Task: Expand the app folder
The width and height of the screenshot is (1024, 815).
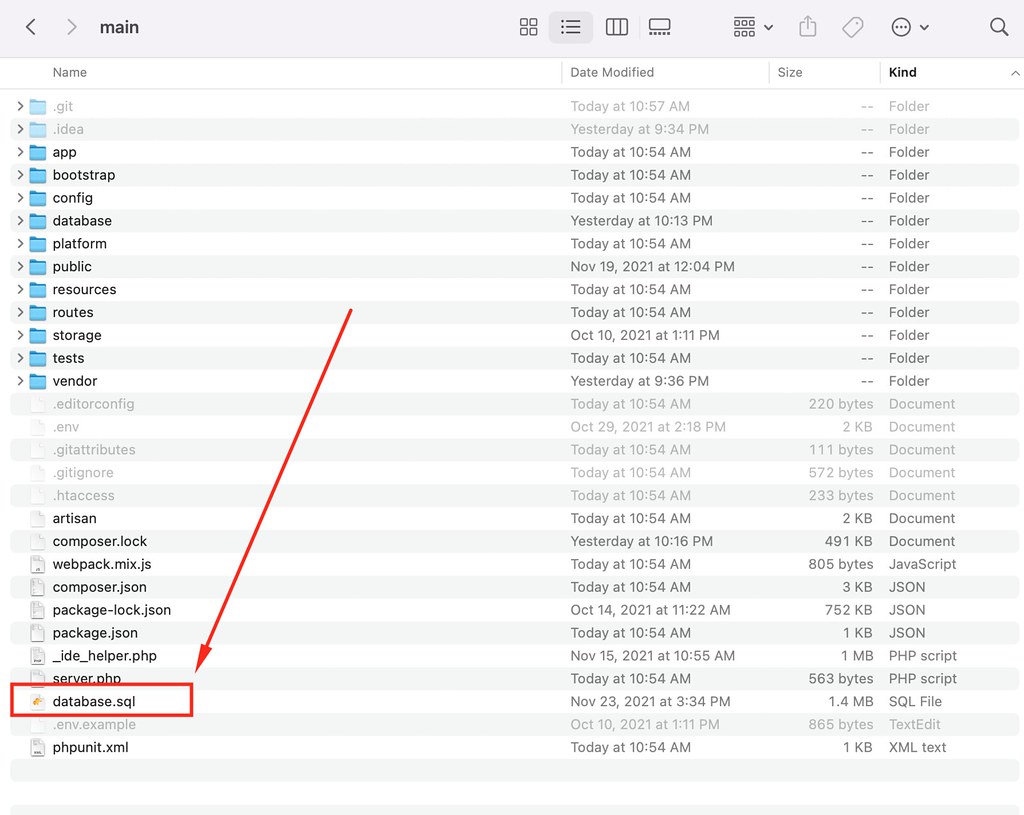Action: [20, 152]
